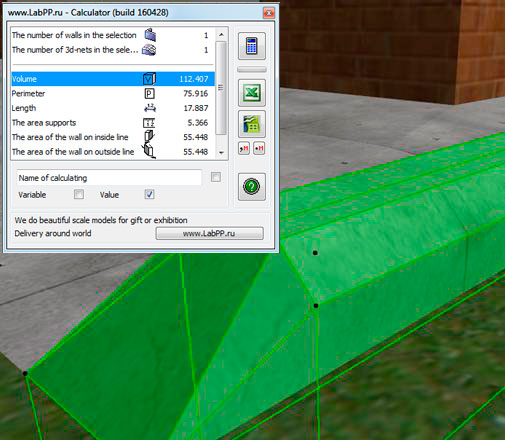The width and height of the screenshot is (505, 440).
Task: Click the green table report icon button
Action: [252, 124]
